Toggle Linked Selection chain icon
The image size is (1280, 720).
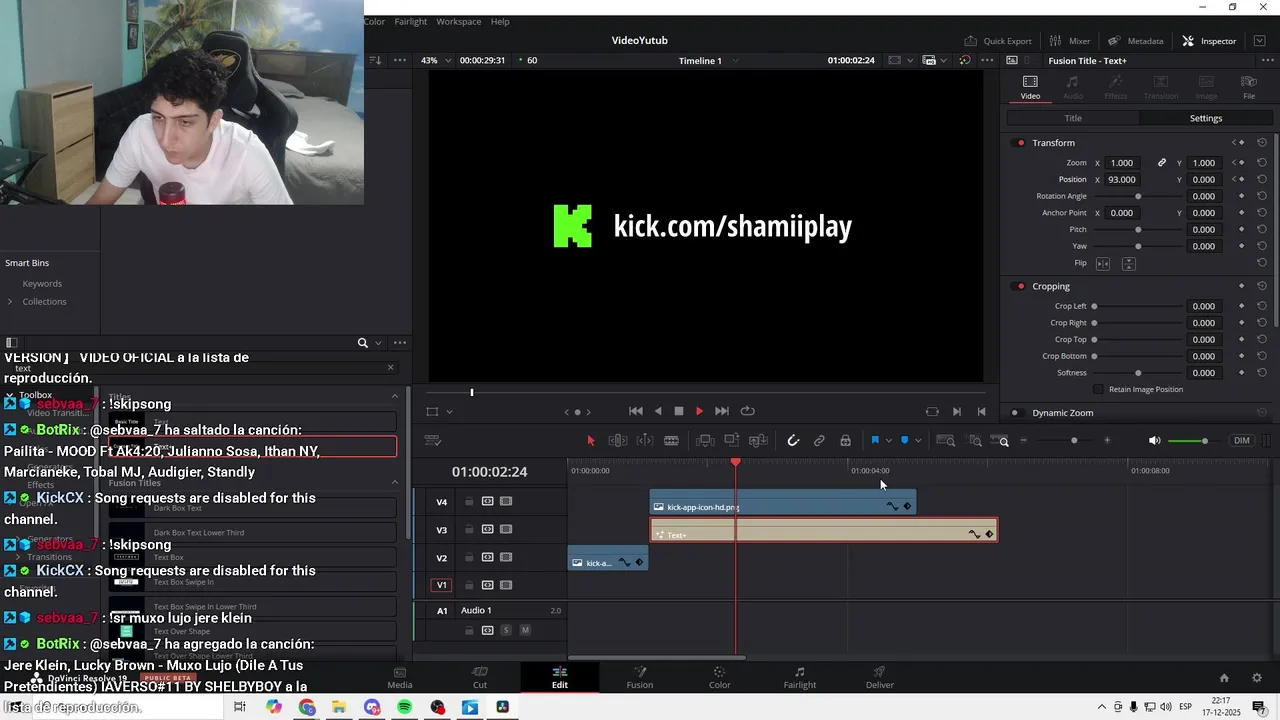point(819,441)
